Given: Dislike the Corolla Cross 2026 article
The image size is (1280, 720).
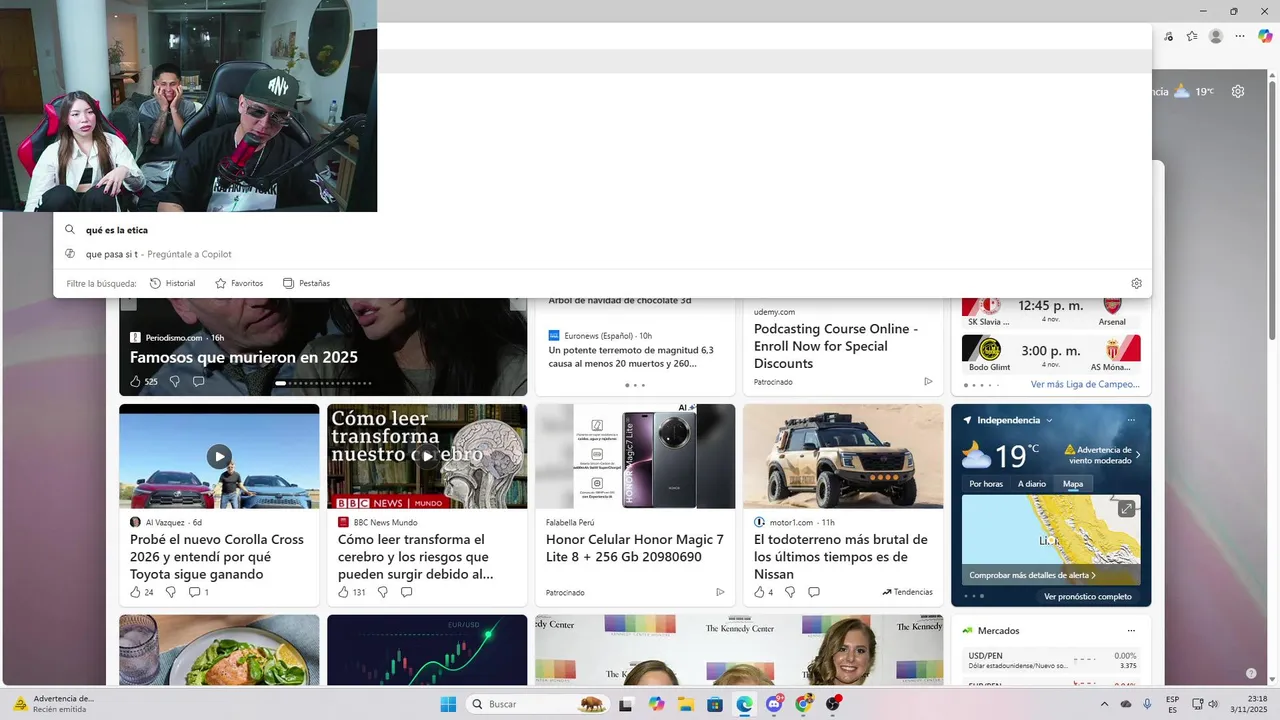Looking at the screenshot, I should [x=170, y=592].
